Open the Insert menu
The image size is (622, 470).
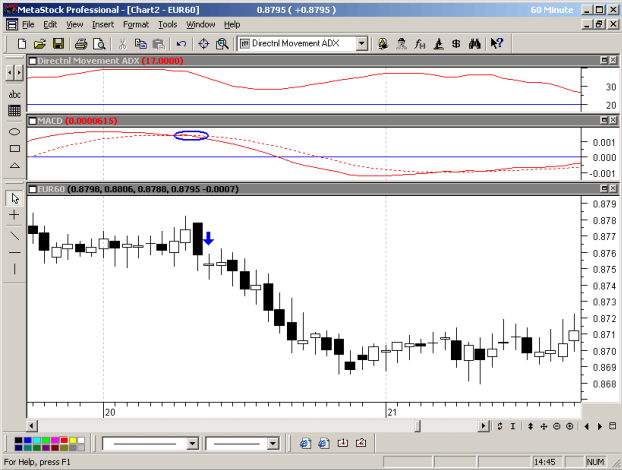[x=103, y=25]
